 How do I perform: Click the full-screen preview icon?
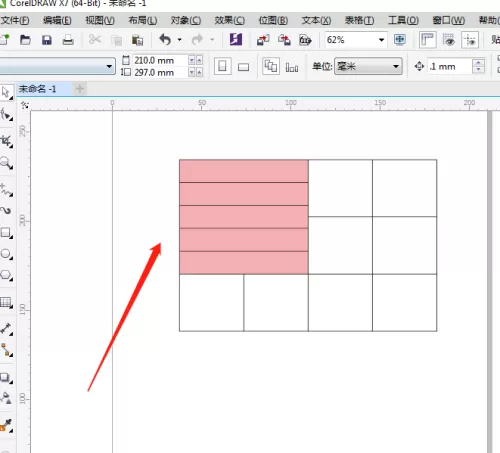click(x=400, y=40)
